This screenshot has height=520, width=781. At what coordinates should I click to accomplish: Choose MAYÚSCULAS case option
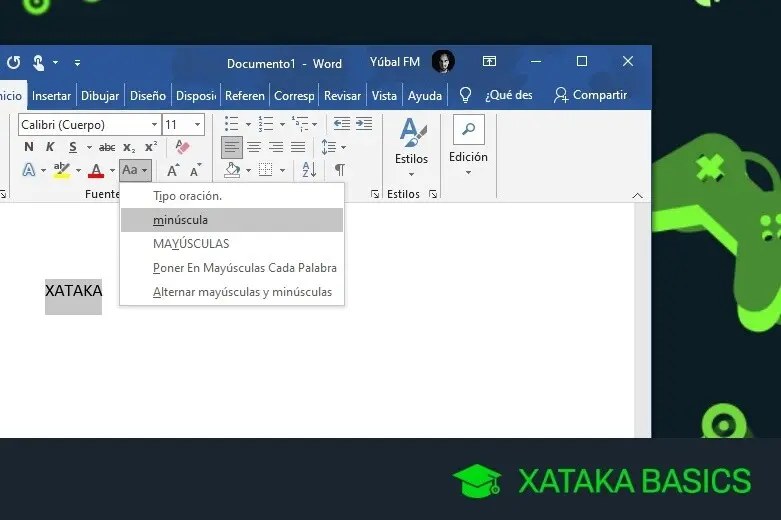coord(232,244)
